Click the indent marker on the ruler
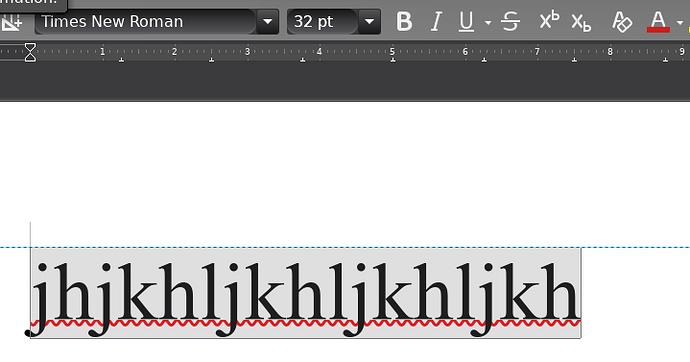 (x=30, y=52)
